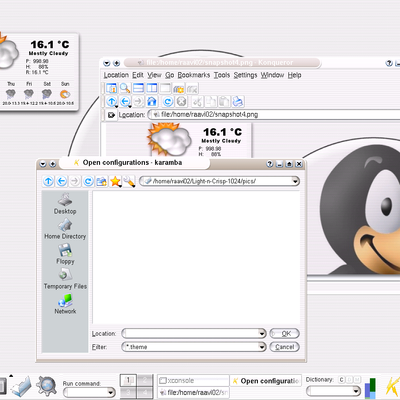Create new folder in karamba dialog
The image size is (400, 400).
pyautogui.click(x=101, y=181)
